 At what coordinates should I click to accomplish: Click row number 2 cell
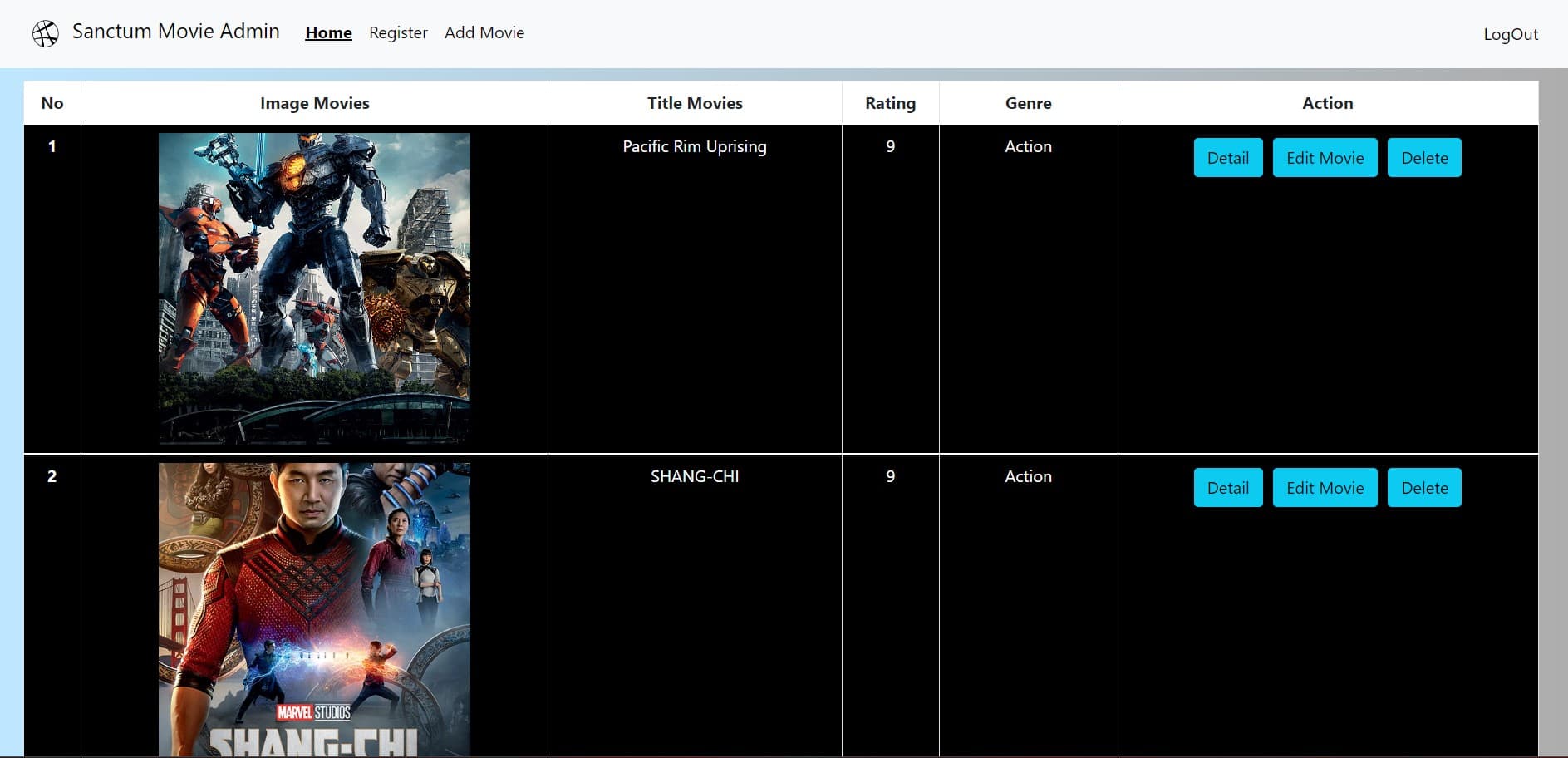click(x=52, y=606)
